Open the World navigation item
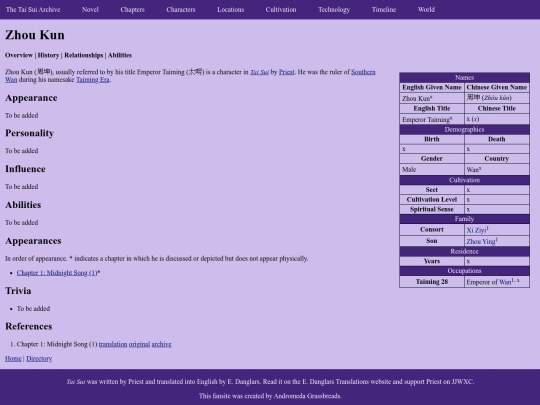 coord(426,10)
